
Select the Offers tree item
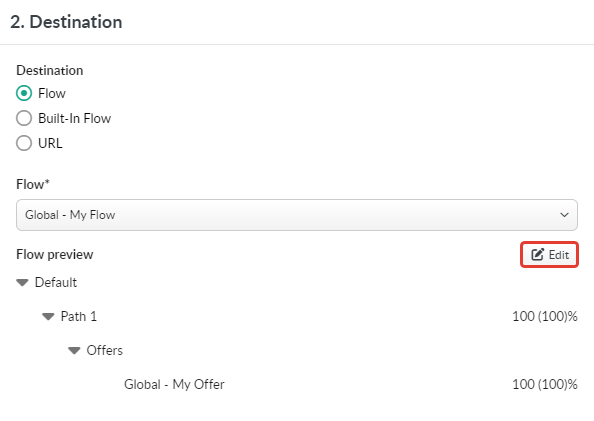[105, 350]
